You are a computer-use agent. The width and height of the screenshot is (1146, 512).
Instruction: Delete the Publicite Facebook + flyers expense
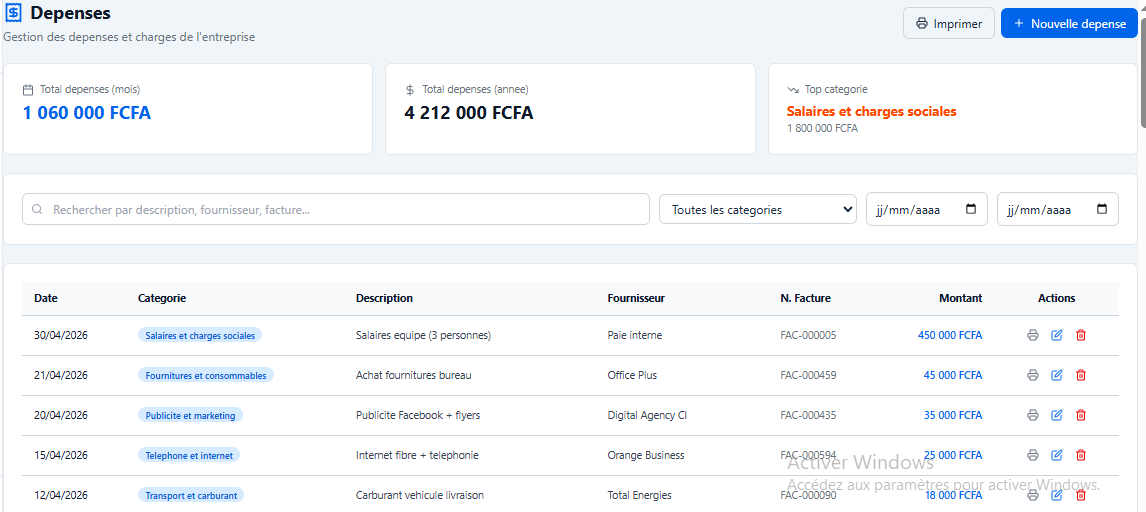[x=1081, y=415]
